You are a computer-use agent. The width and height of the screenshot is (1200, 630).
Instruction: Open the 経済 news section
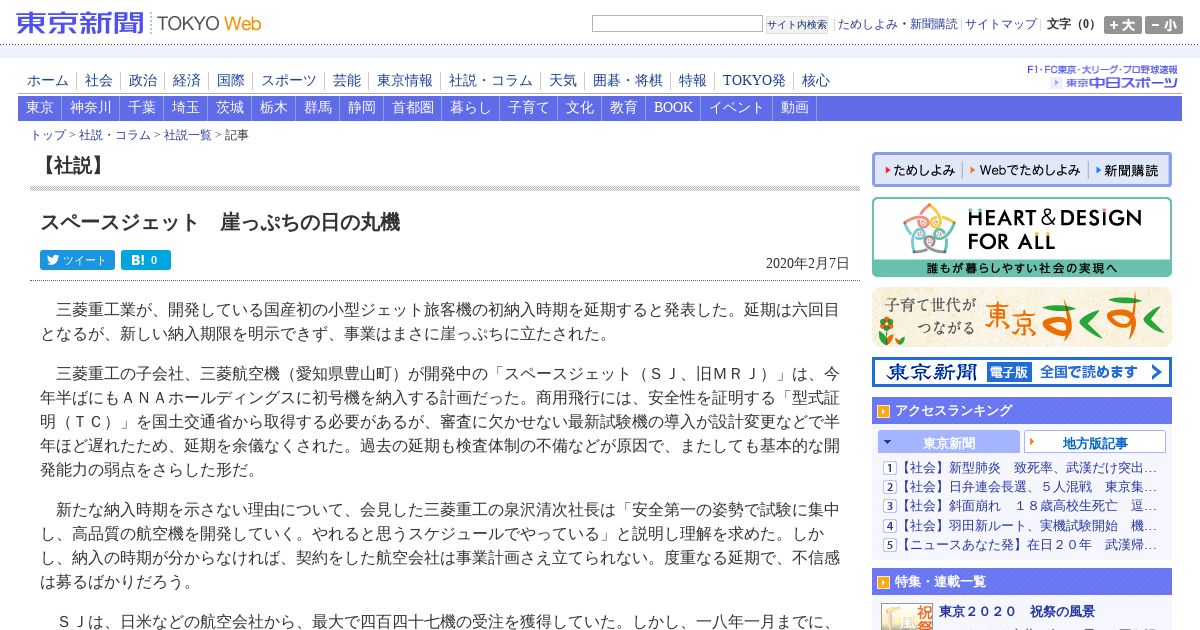pos(187,81)
